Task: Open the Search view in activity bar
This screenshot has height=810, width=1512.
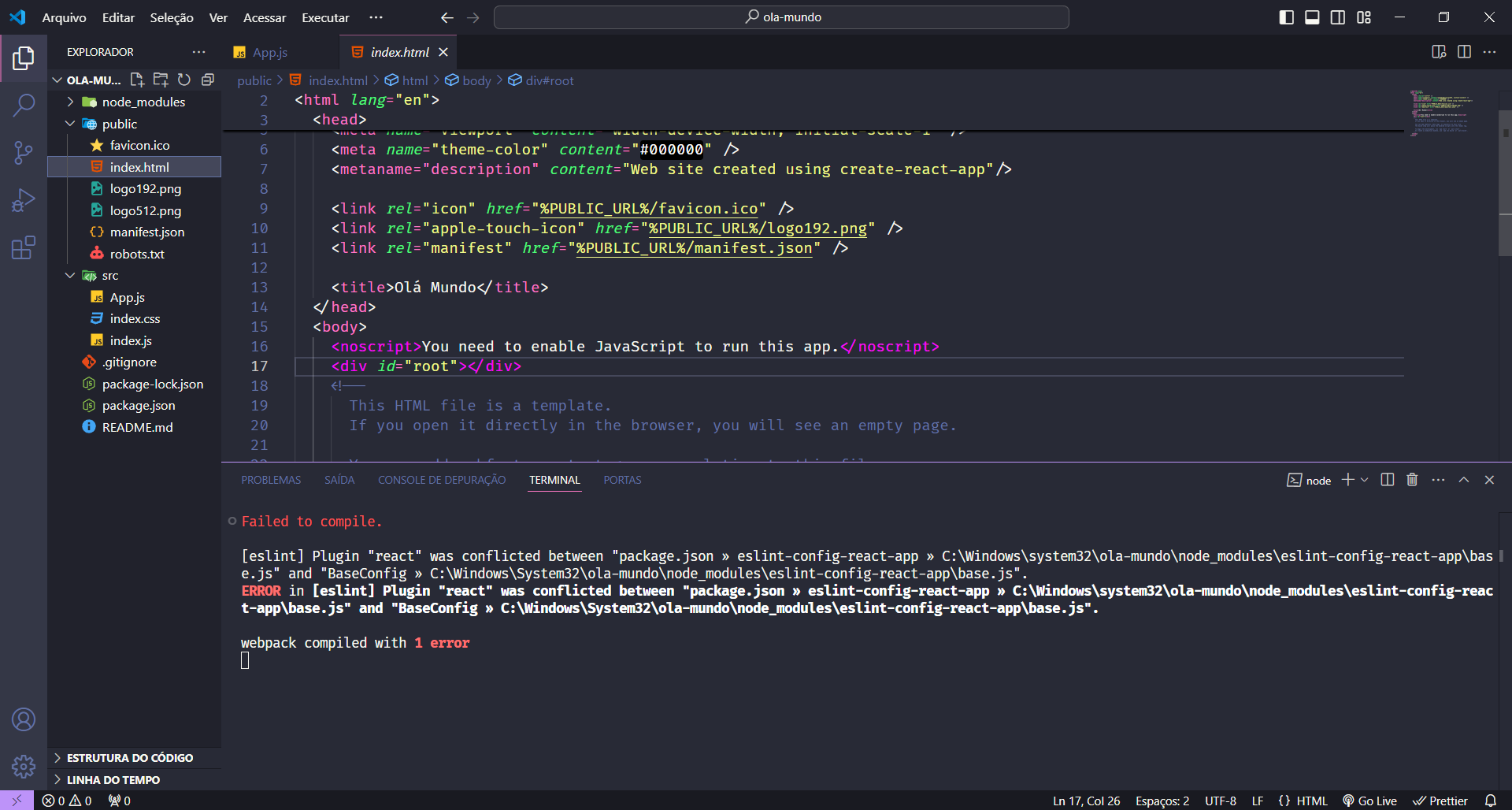Action: [x=24, y=105]
